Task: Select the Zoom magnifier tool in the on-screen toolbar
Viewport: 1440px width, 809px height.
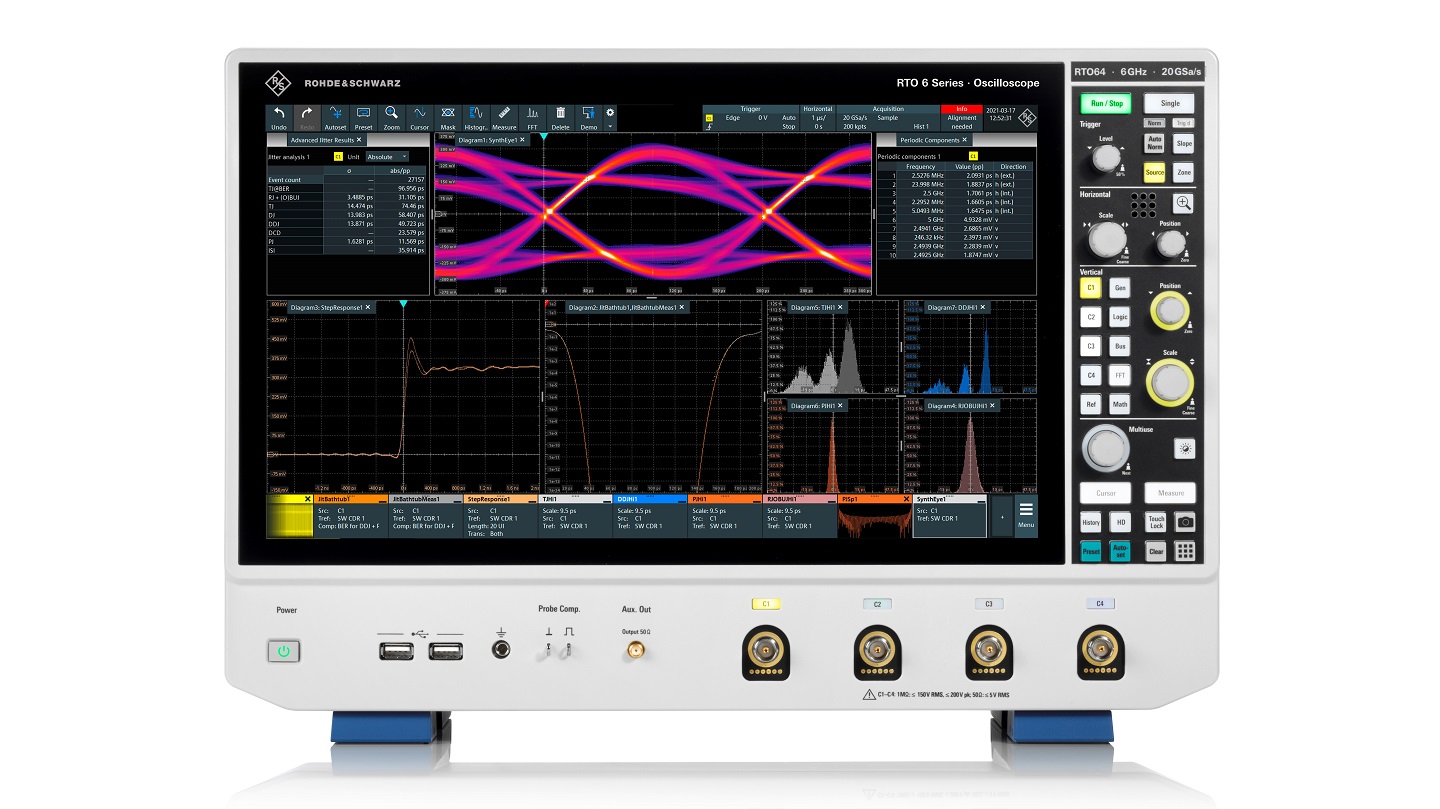Action: pyautogui.click(x=392, y=118)
